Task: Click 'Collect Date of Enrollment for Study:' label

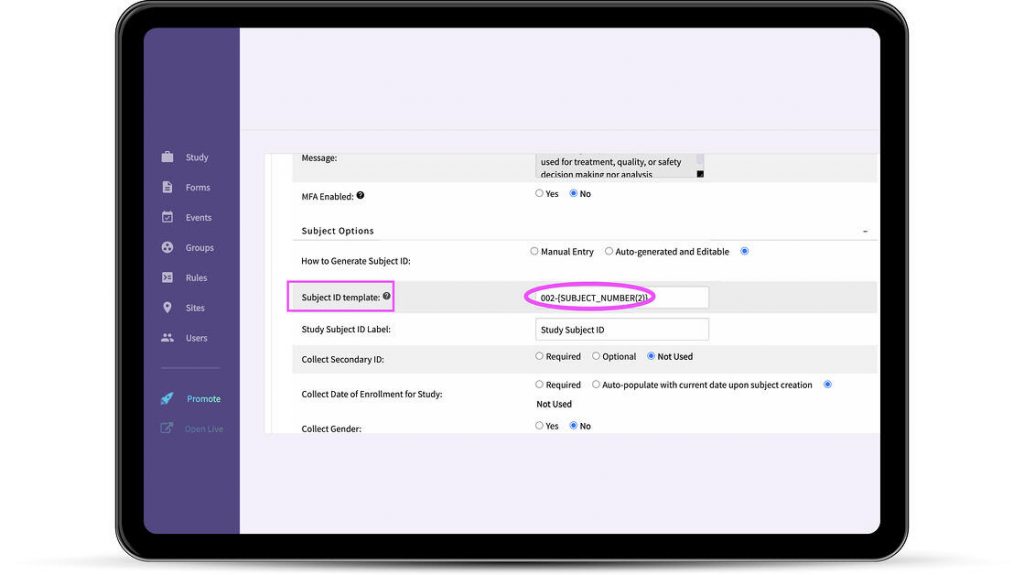Action: click(372, 394)
